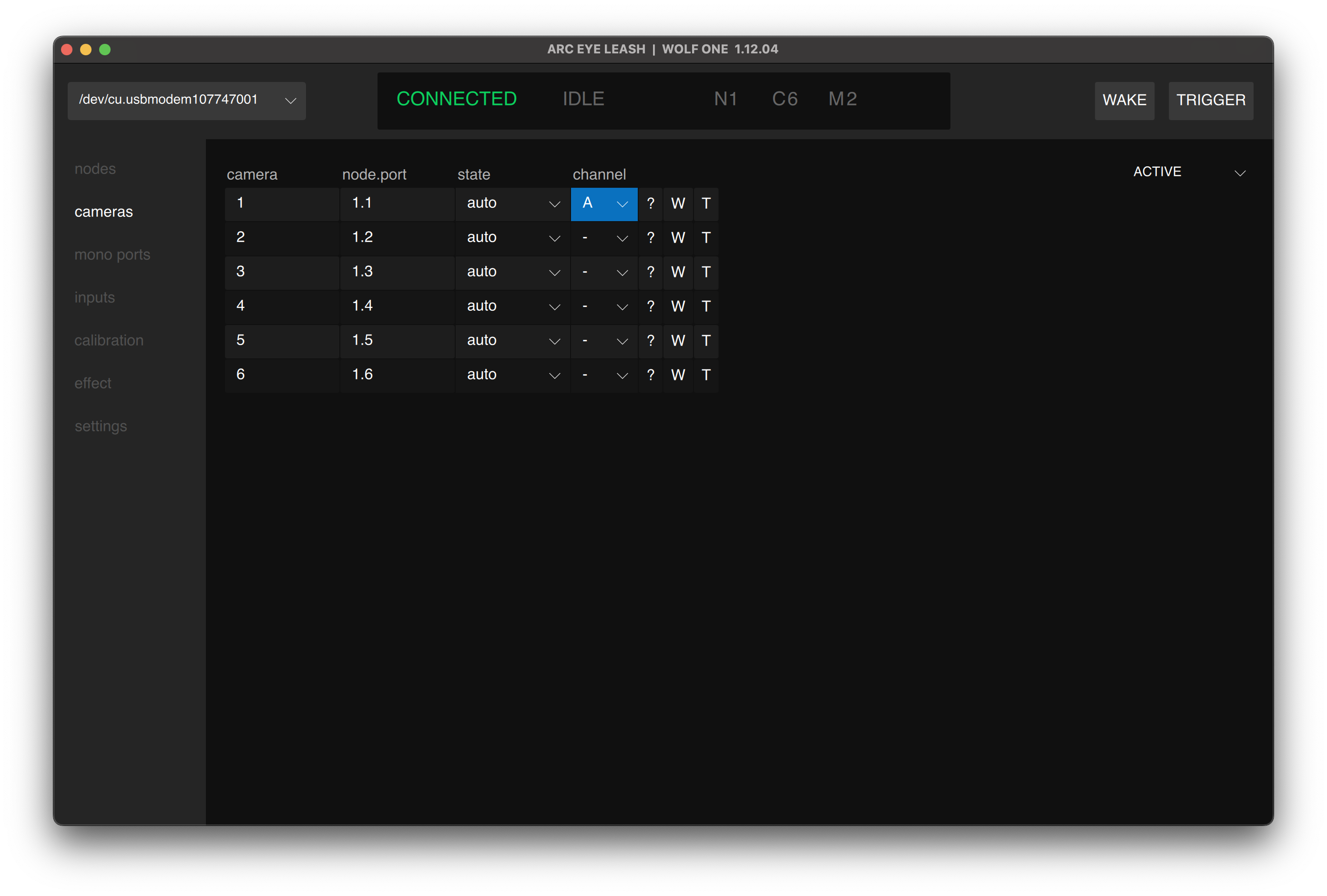Open the serial port device dropdown

186,101
